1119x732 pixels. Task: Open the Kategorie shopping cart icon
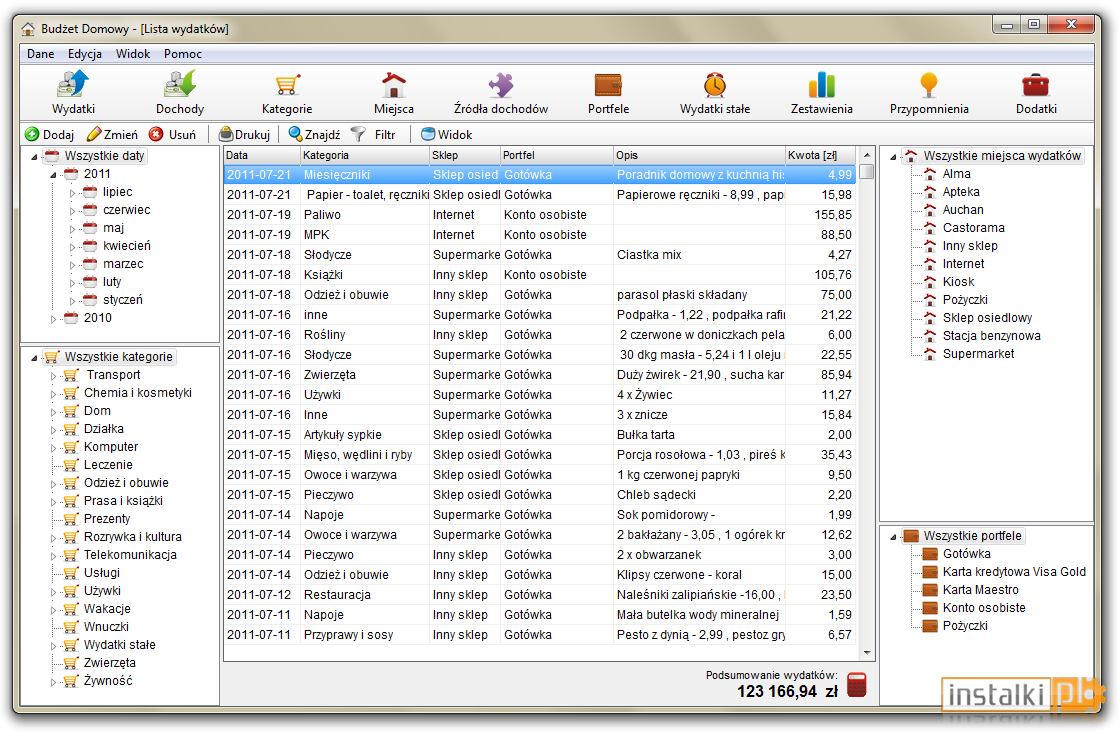click(287, 86)
